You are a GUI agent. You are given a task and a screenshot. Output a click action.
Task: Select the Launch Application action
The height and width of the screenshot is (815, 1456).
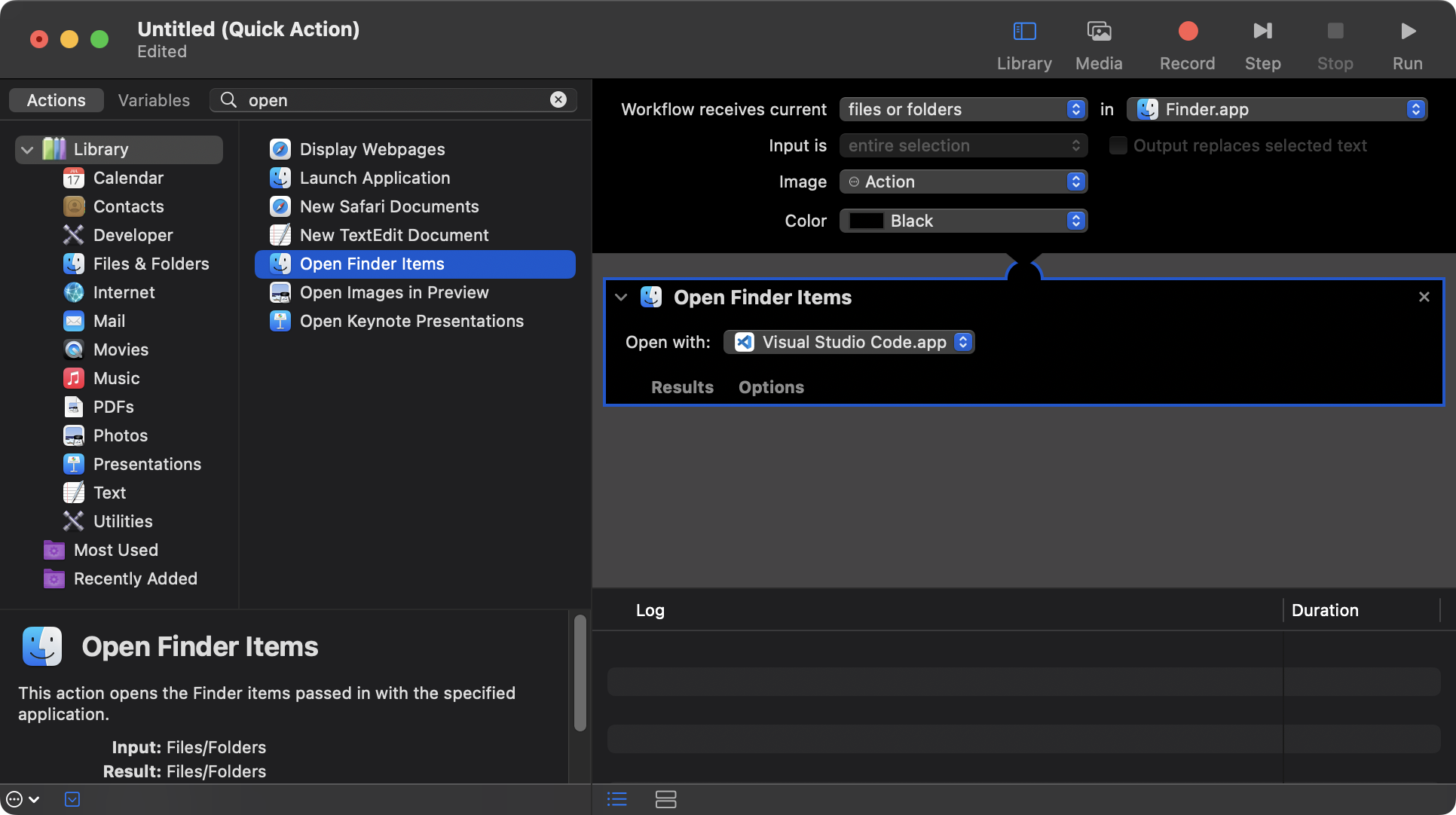(375, 178)
